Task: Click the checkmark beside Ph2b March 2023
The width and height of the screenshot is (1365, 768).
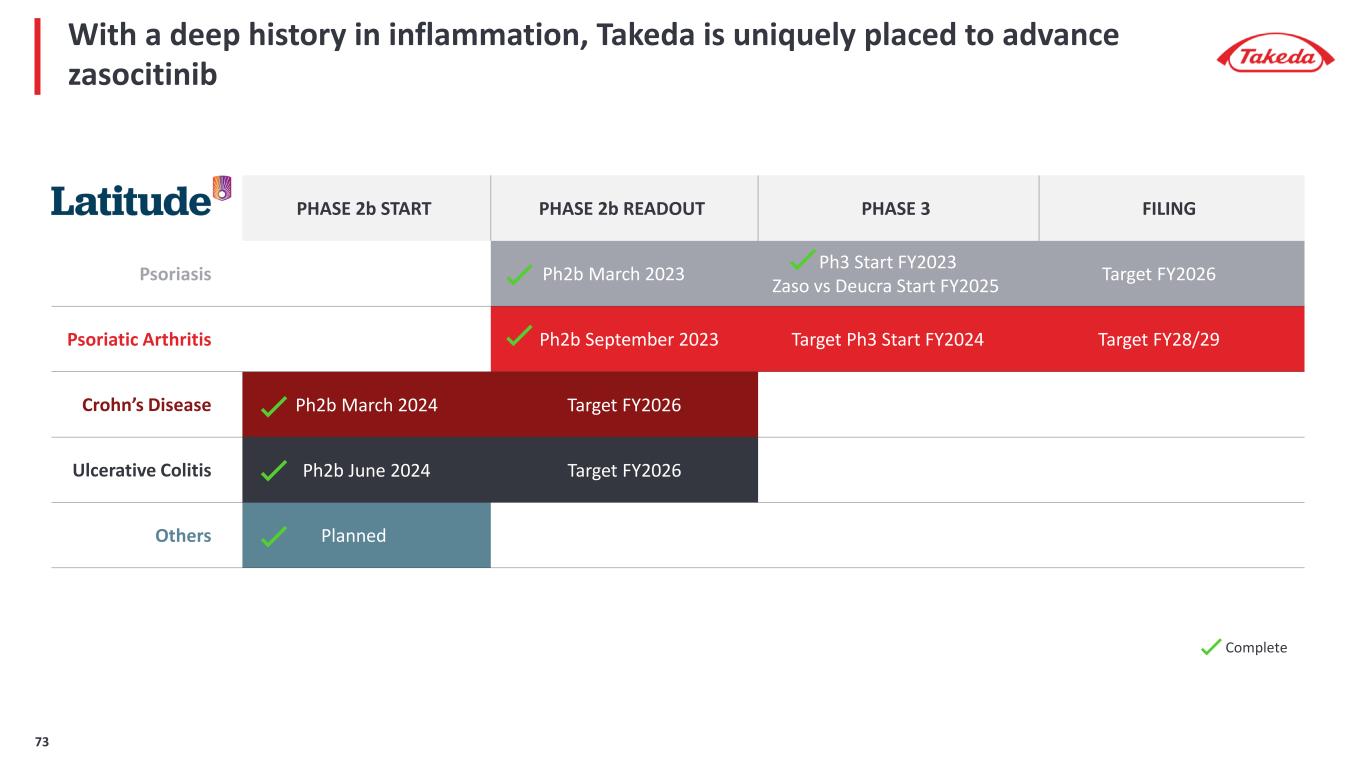Action: coord(518,275)
